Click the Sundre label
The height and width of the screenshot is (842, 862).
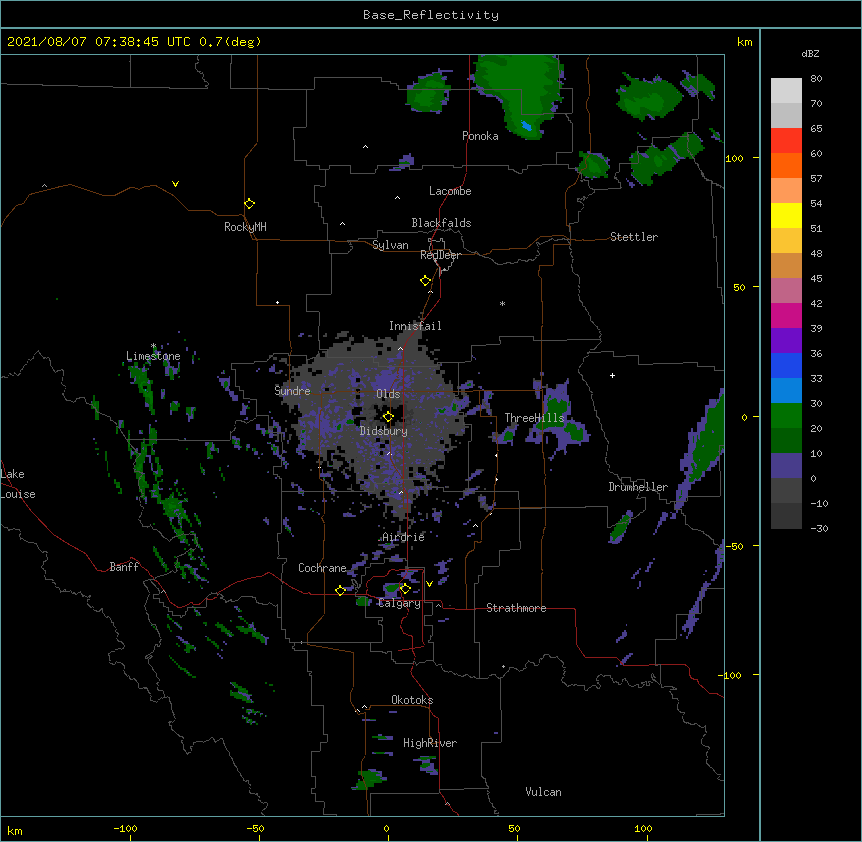click(292, 391)
